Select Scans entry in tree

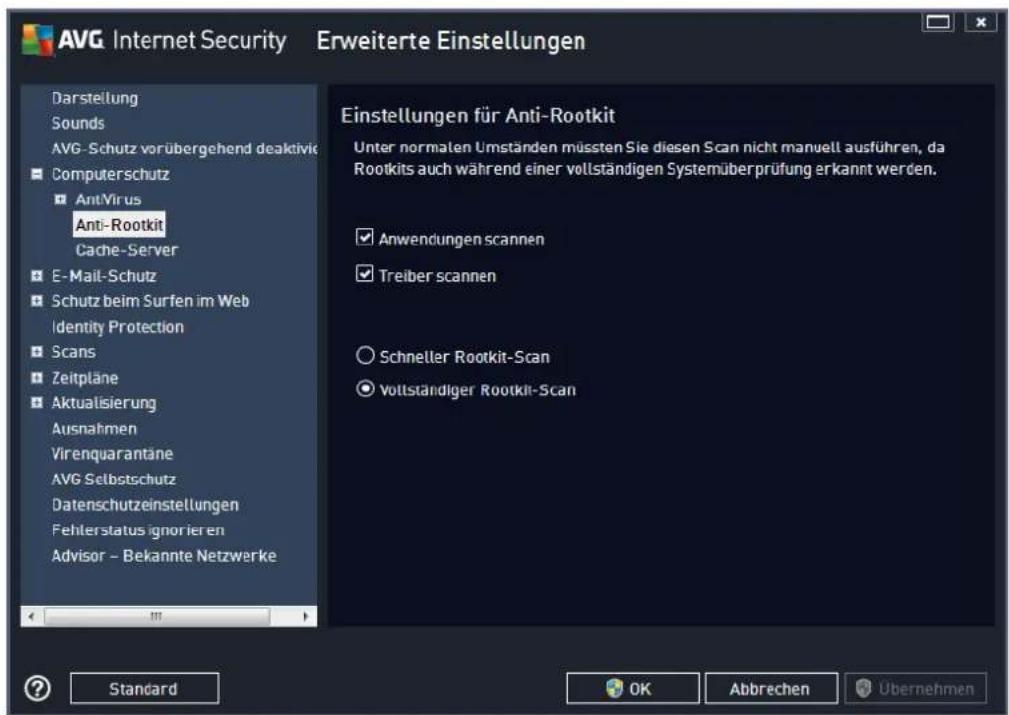coord(73,351)
